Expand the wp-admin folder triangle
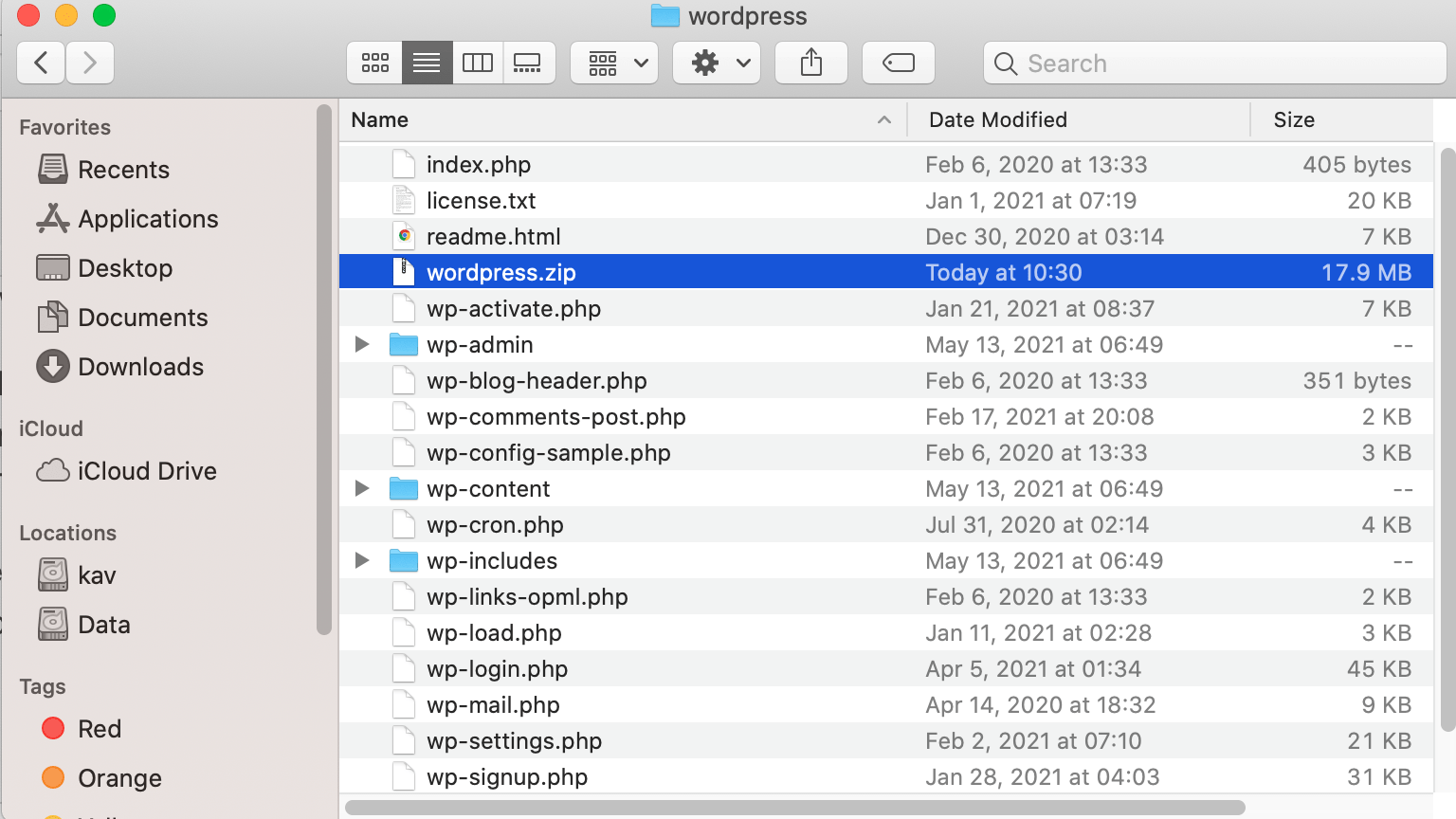This screenshot has width=1456, height=819. [x=361, y=345]
